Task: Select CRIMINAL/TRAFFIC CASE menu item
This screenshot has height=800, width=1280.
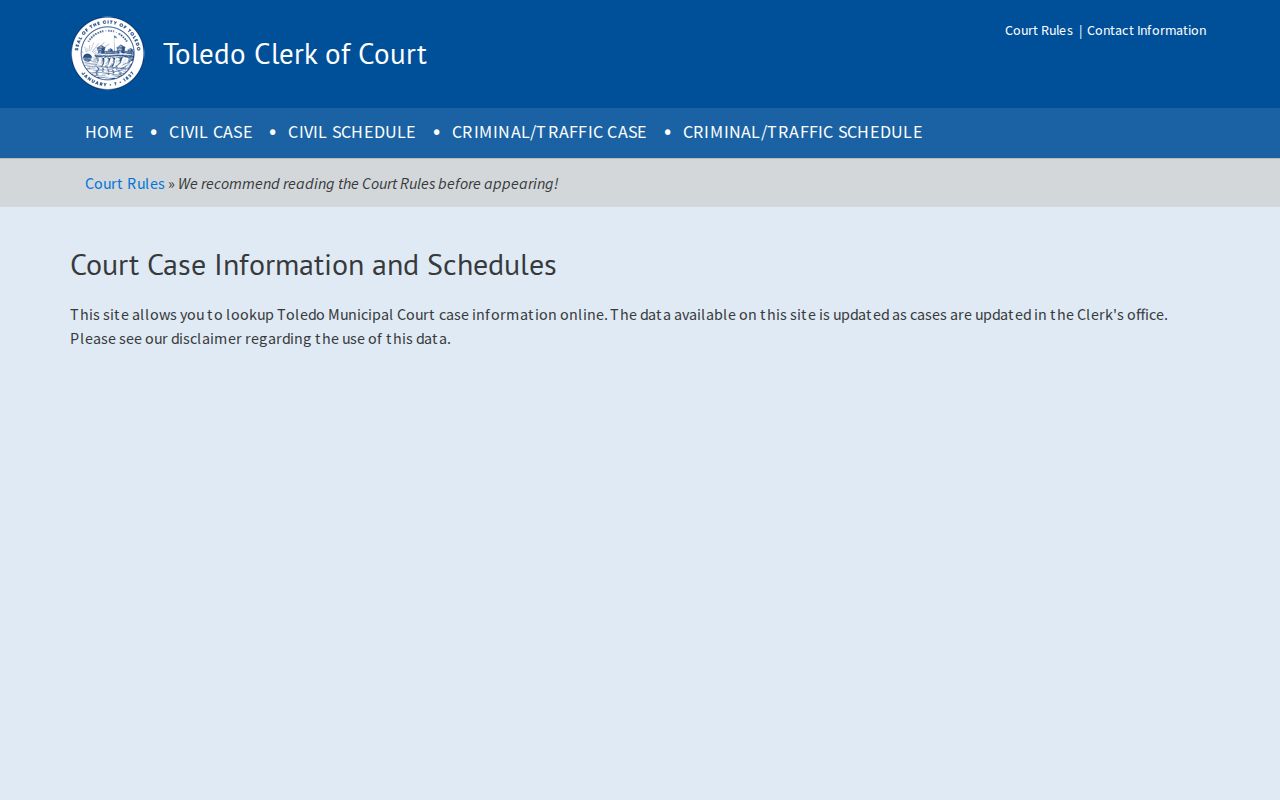Action: click(x=549, y=132)
